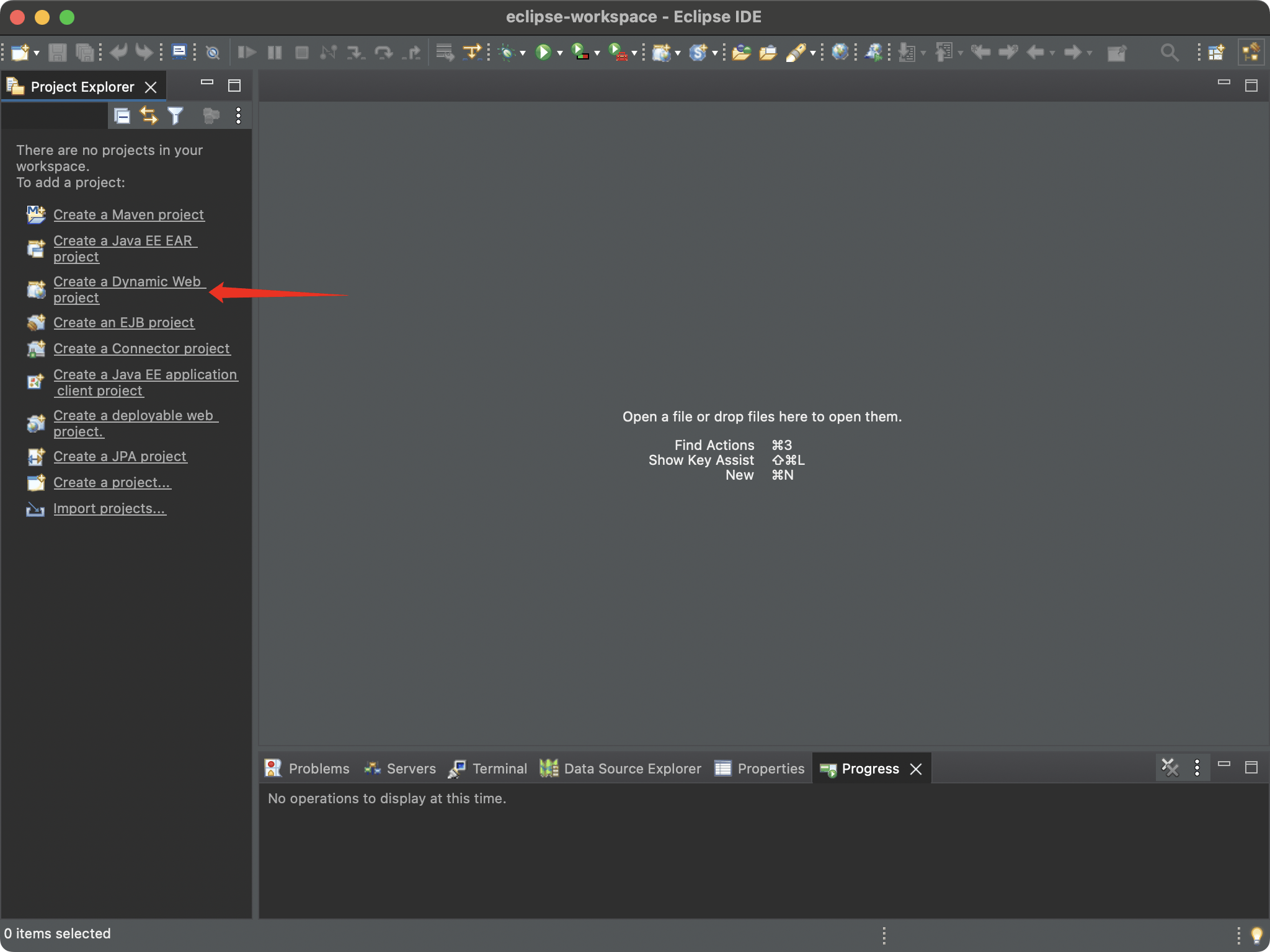Click the New Dynamic Web Project icon
This screenshot has height=952, width=1270.
click(662, 53)
